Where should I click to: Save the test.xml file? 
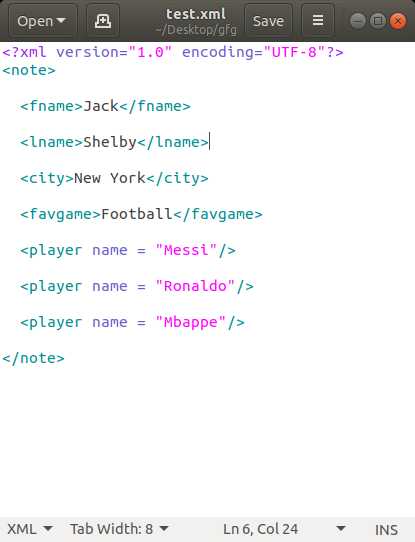pos(268,21)
